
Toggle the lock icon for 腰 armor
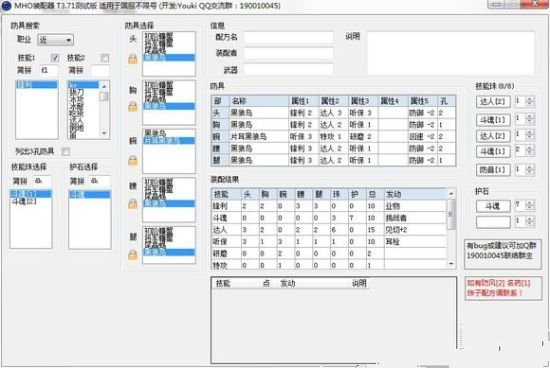[x=133, y=203]
